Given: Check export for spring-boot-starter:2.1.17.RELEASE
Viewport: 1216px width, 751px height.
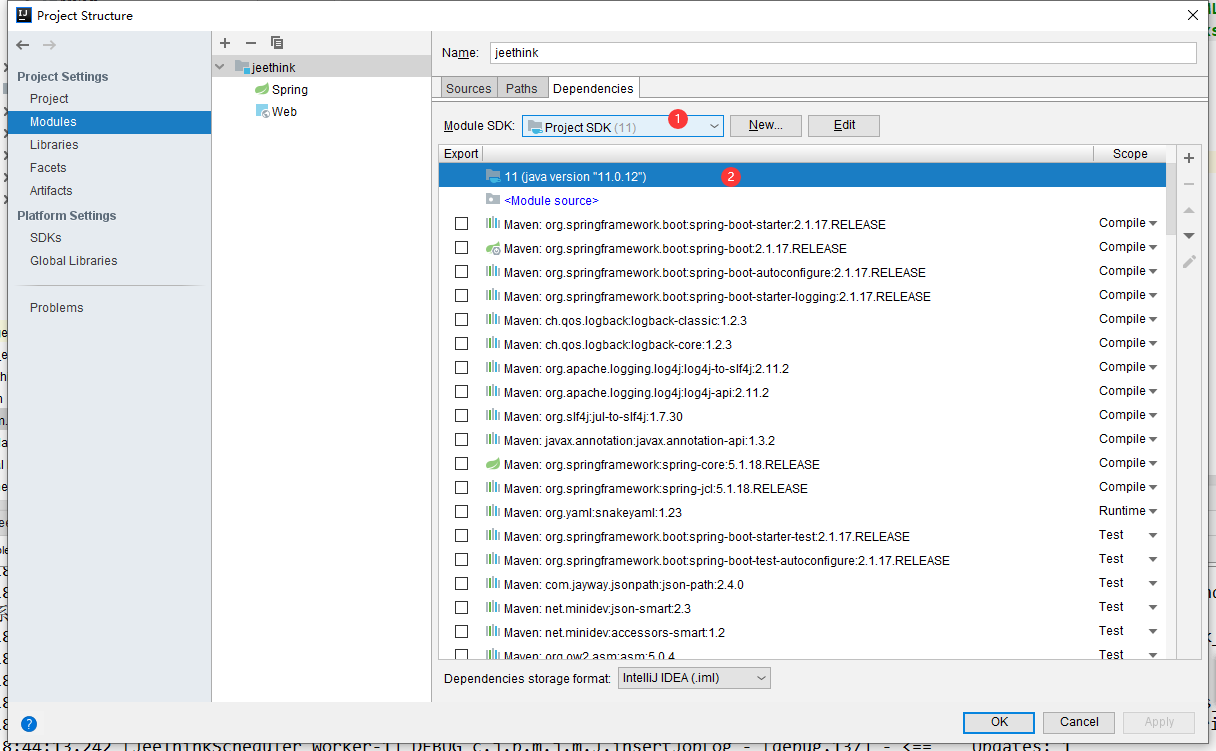Looking at the screenshot, I should coord(461,223).
